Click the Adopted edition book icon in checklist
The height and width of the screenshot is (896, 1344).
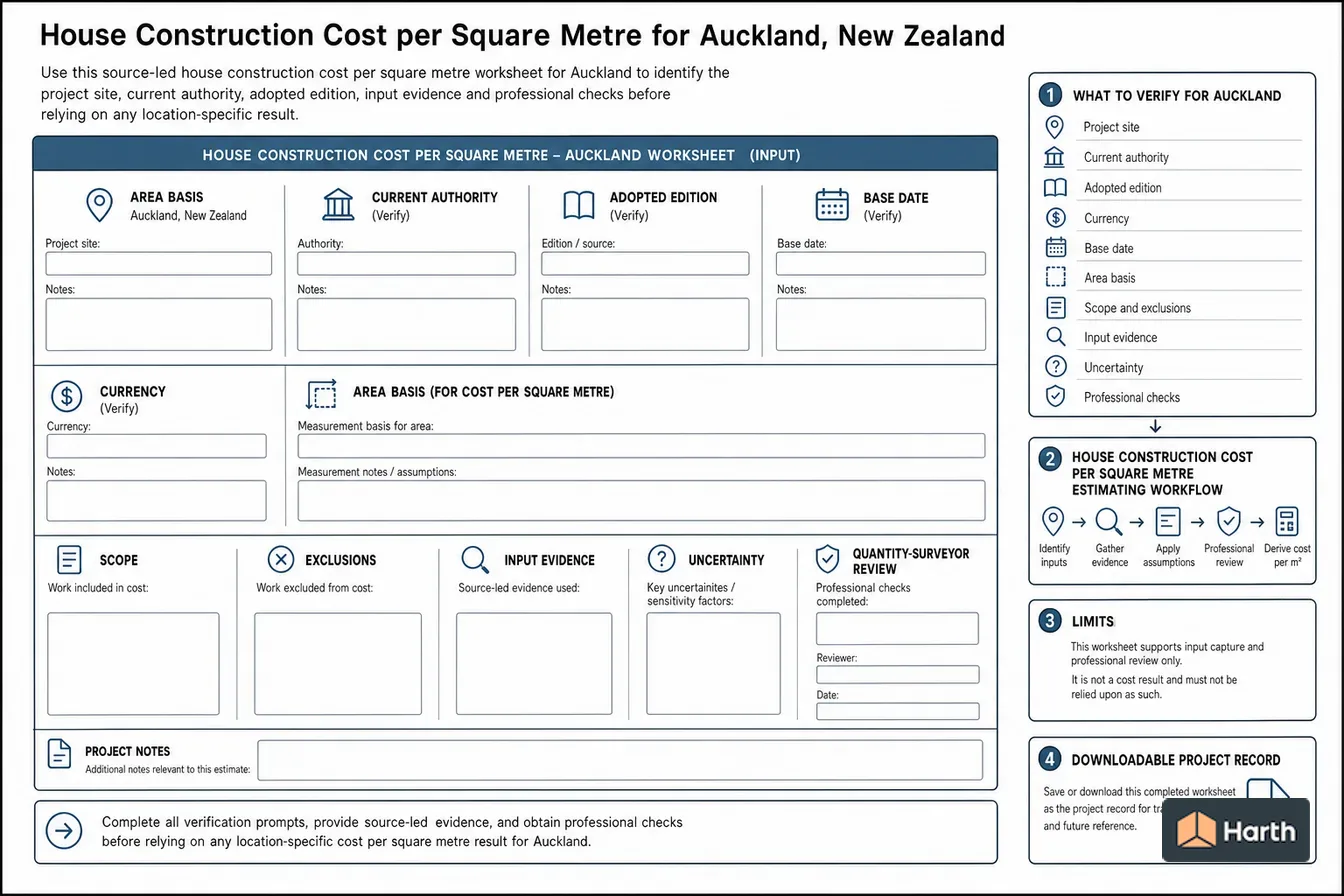(1055, 188)
